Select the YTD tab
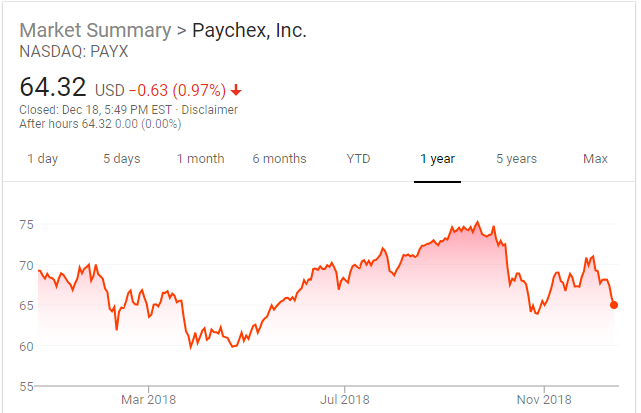Screen dimensions: 641x413 click(358, 159)
